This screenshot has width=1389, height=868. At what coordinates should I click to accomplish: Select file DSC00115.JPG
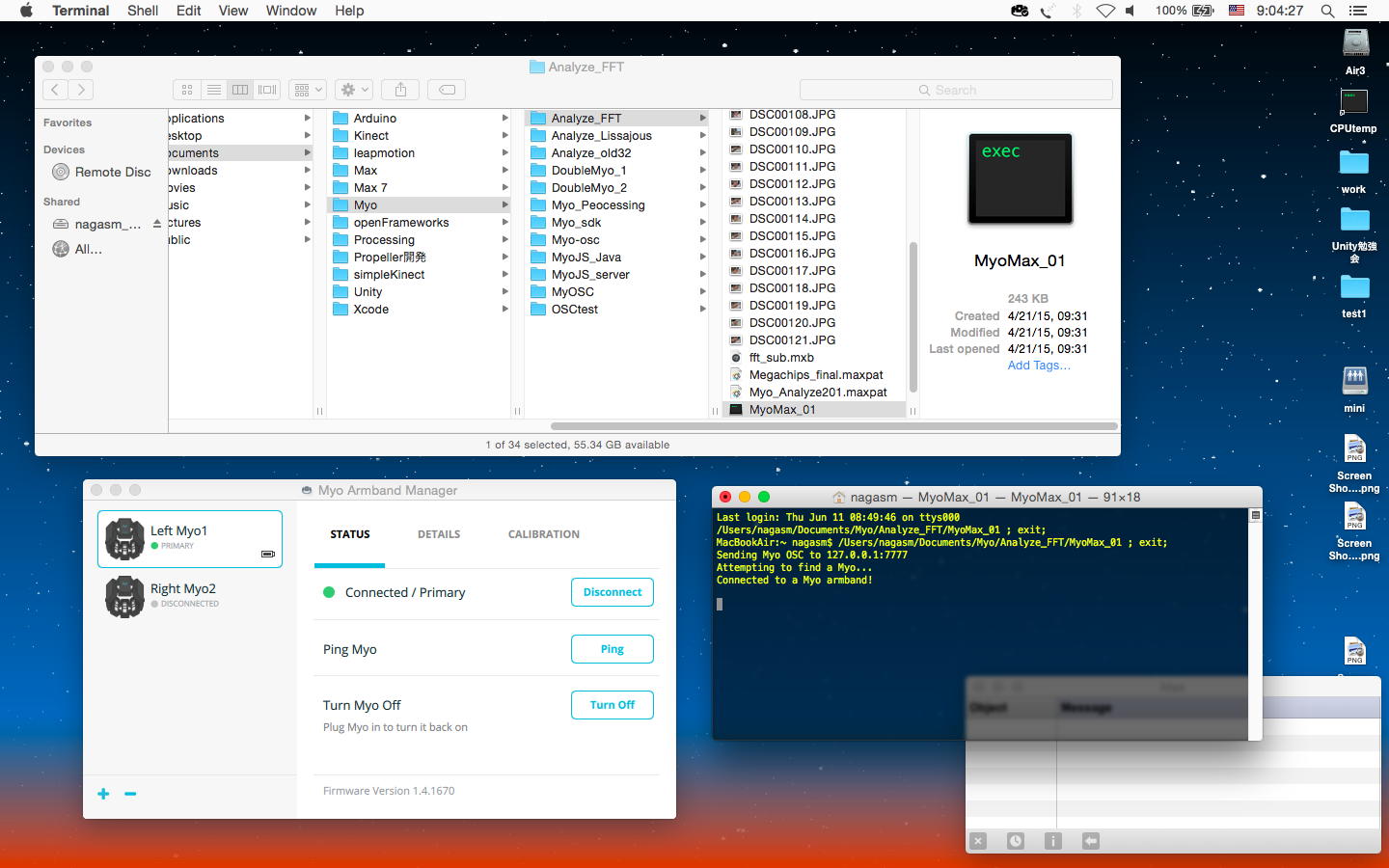814,236
